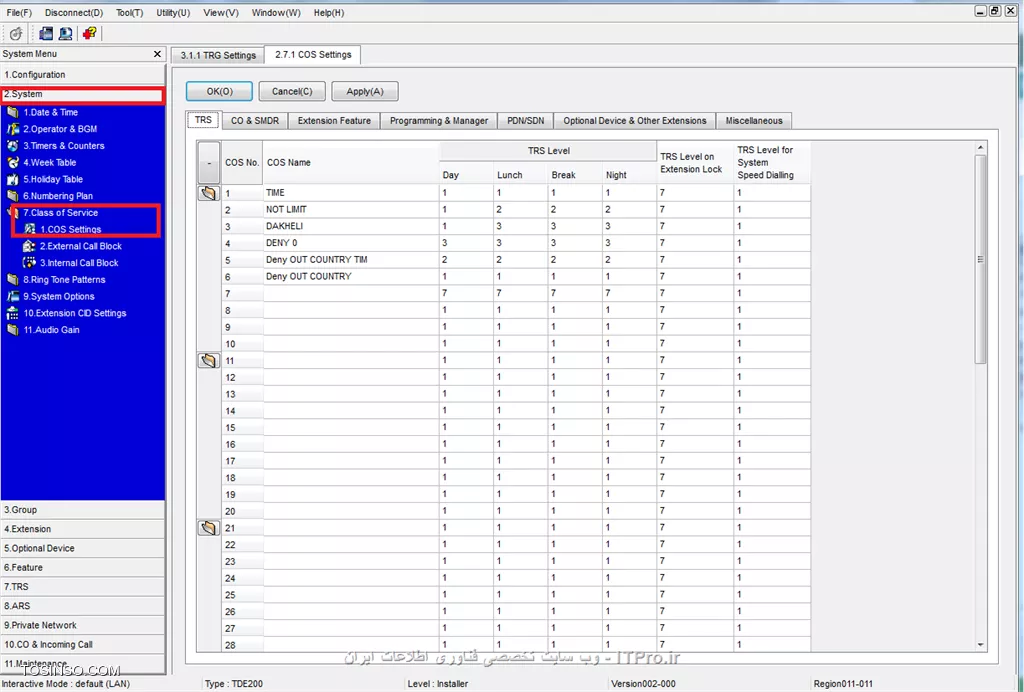This screenshot has width=1024, height=692.
Task: Select 7.Class of Service tree item
Action: pos(60,213)
